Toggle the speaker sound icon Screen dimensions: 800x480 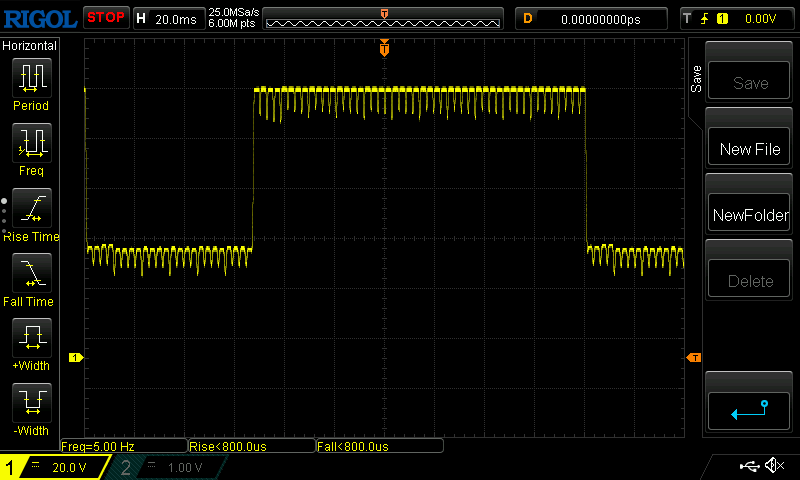tap(774, 466)
